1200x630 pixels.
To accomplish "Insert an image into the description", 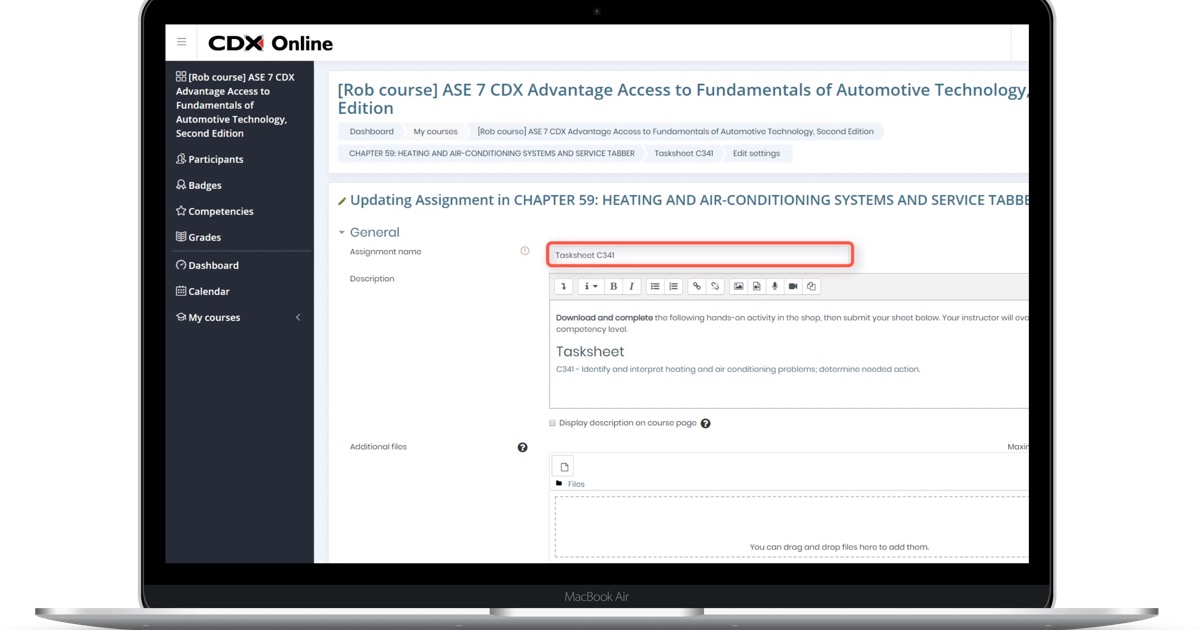I will click(x=738, y=287).
